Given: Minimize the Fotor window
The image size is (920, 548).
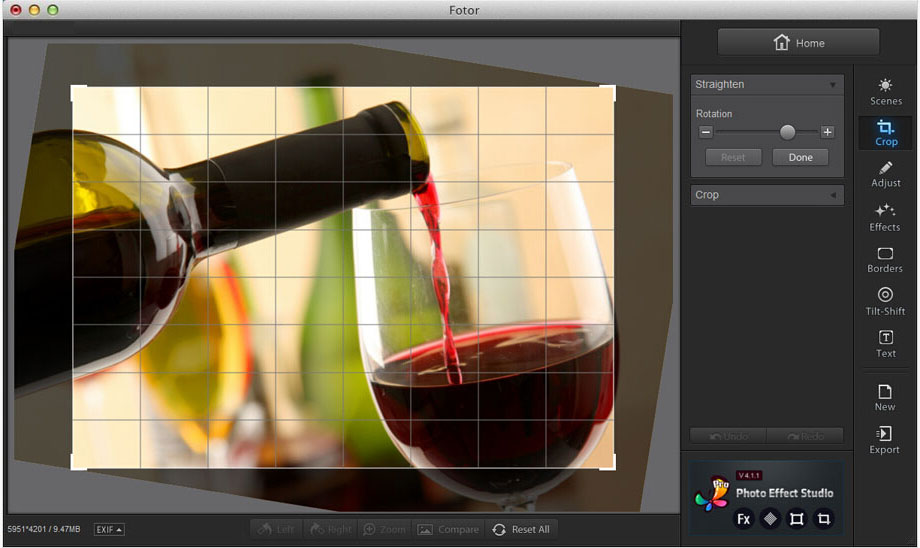Looking at the screenshot, I should pyautogui.click(x=34, y=10).
